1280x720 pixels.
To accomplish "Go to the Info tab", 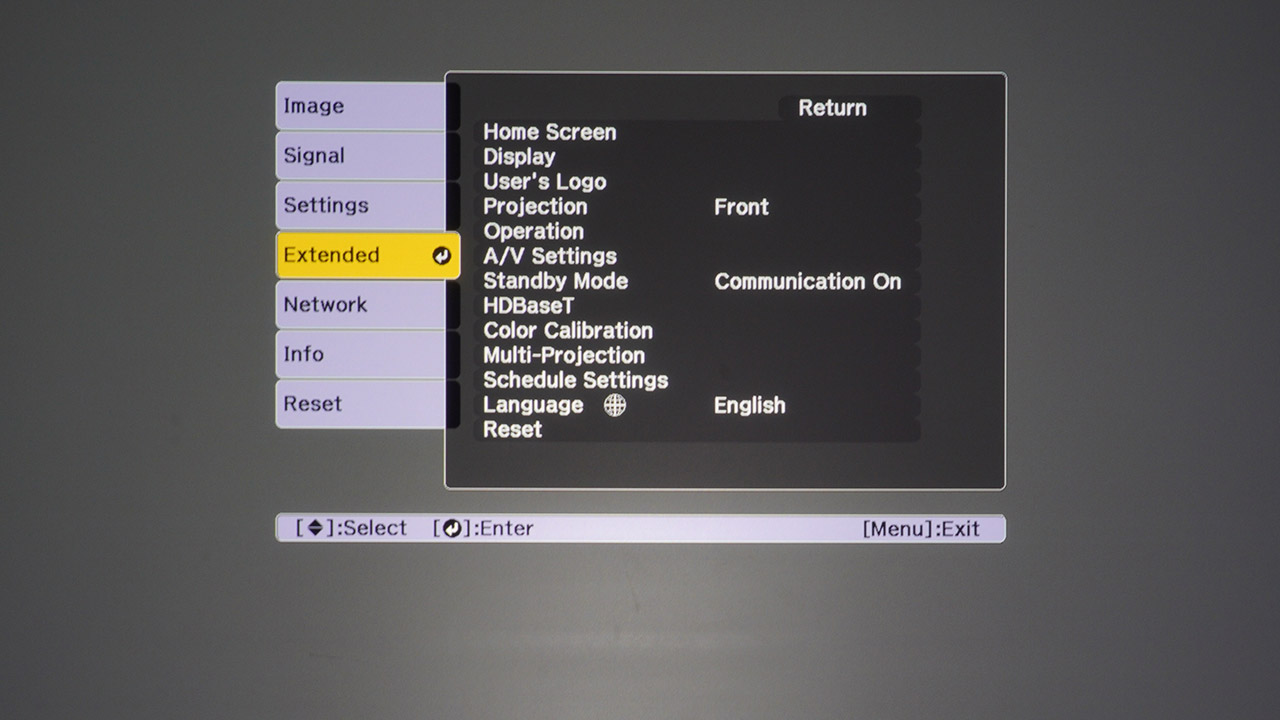I will coord(360,354).
